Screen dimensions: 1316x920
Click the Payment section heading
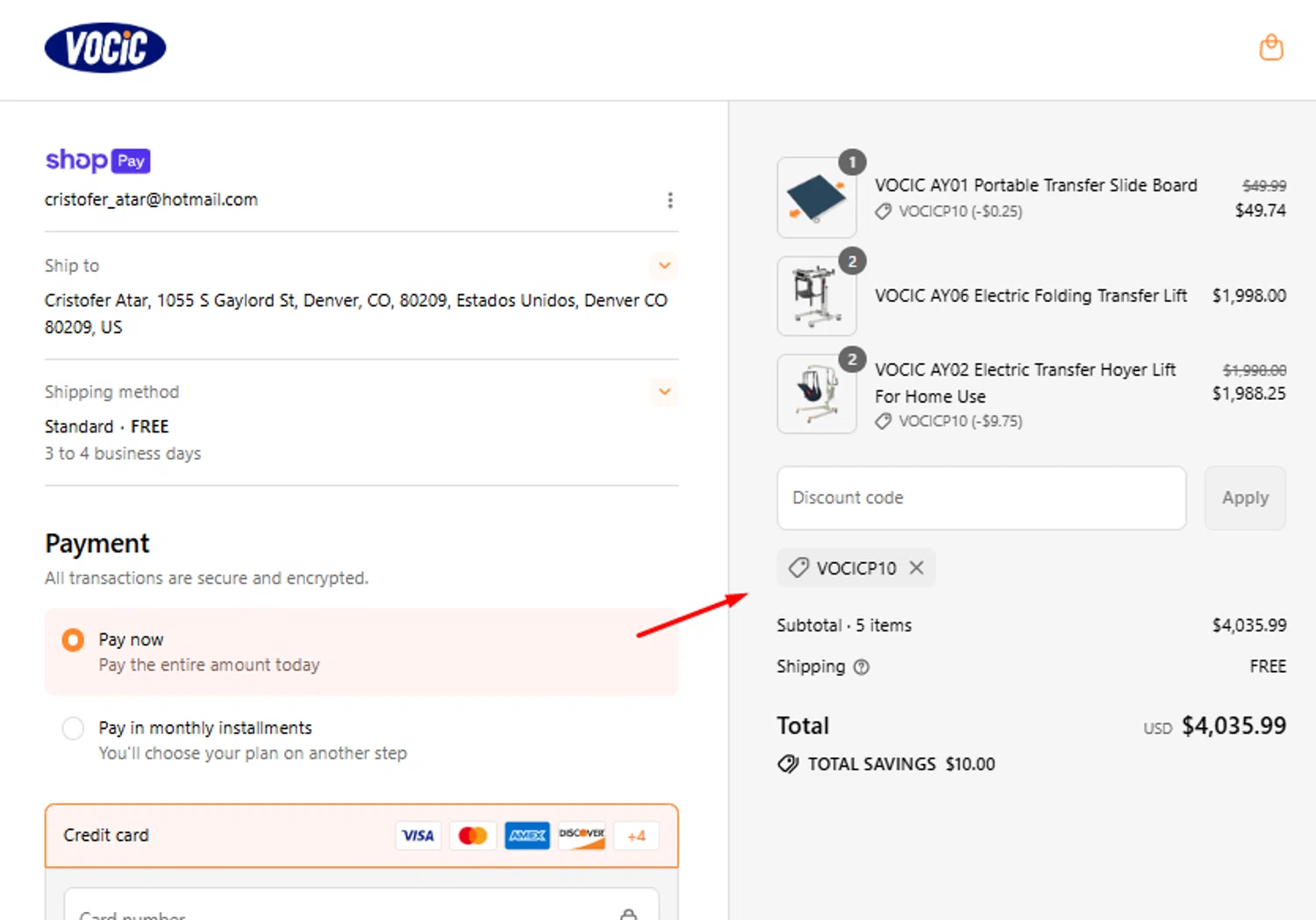(97, 544)
